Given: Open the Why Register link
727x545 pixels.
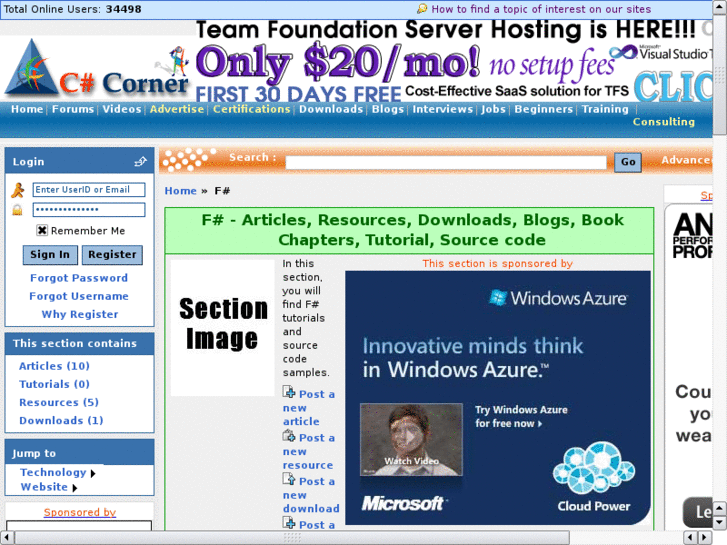Looking at the screenshot, I should point(80,314).
